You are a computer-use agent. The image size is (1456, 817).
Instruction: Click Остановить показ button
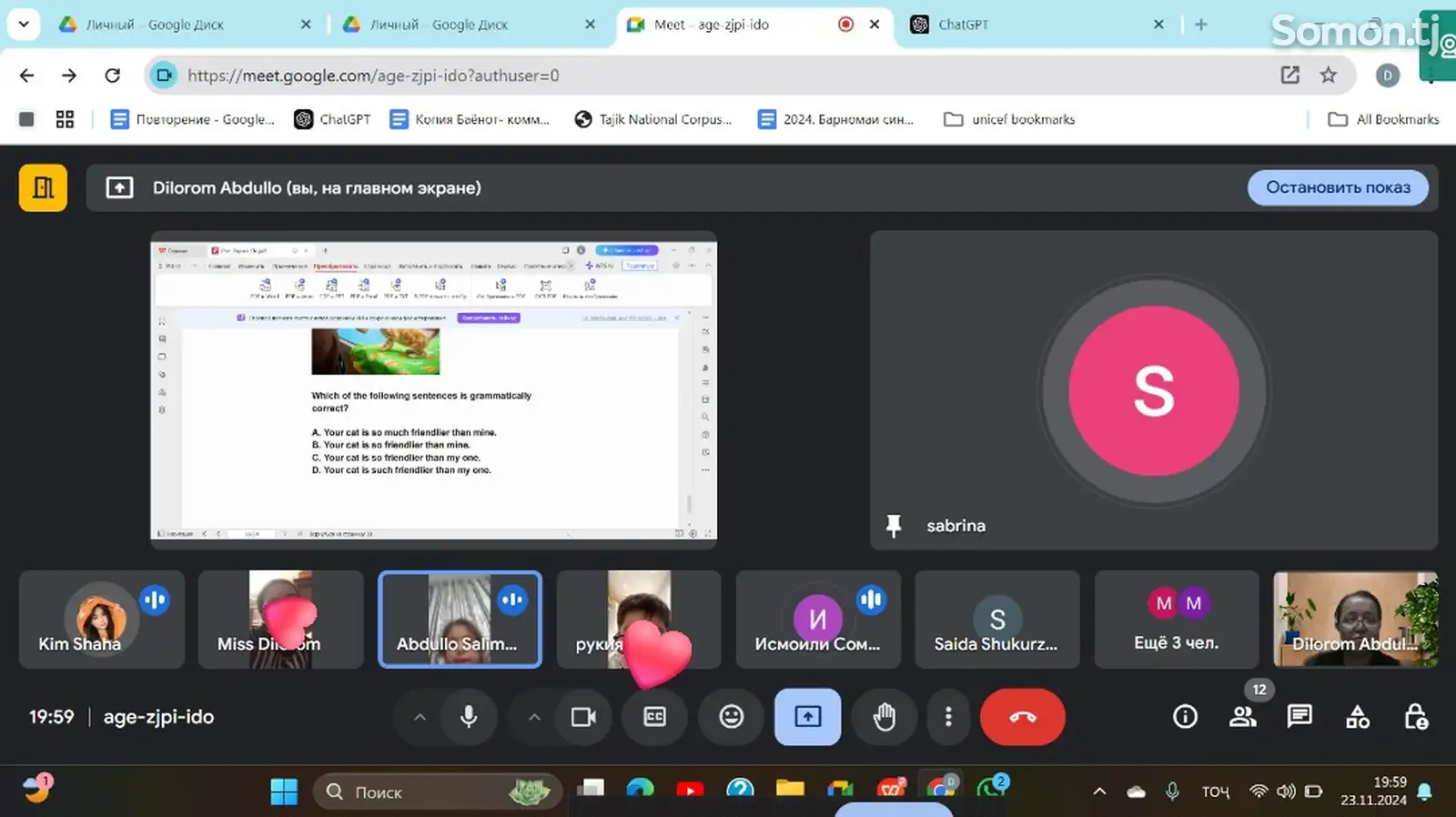click(1338, 187)
